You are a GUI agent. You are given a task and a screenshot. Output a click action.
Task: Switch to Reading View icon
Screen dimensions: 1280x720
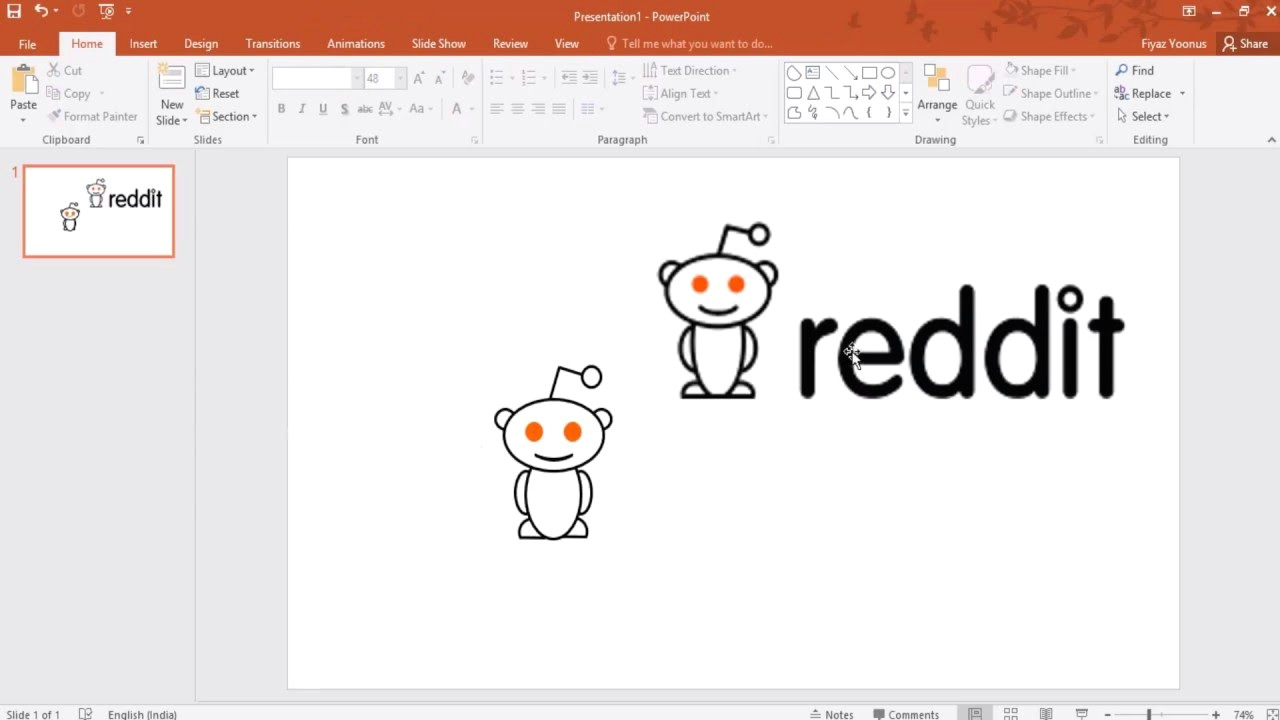click(x=1046, y=714)
